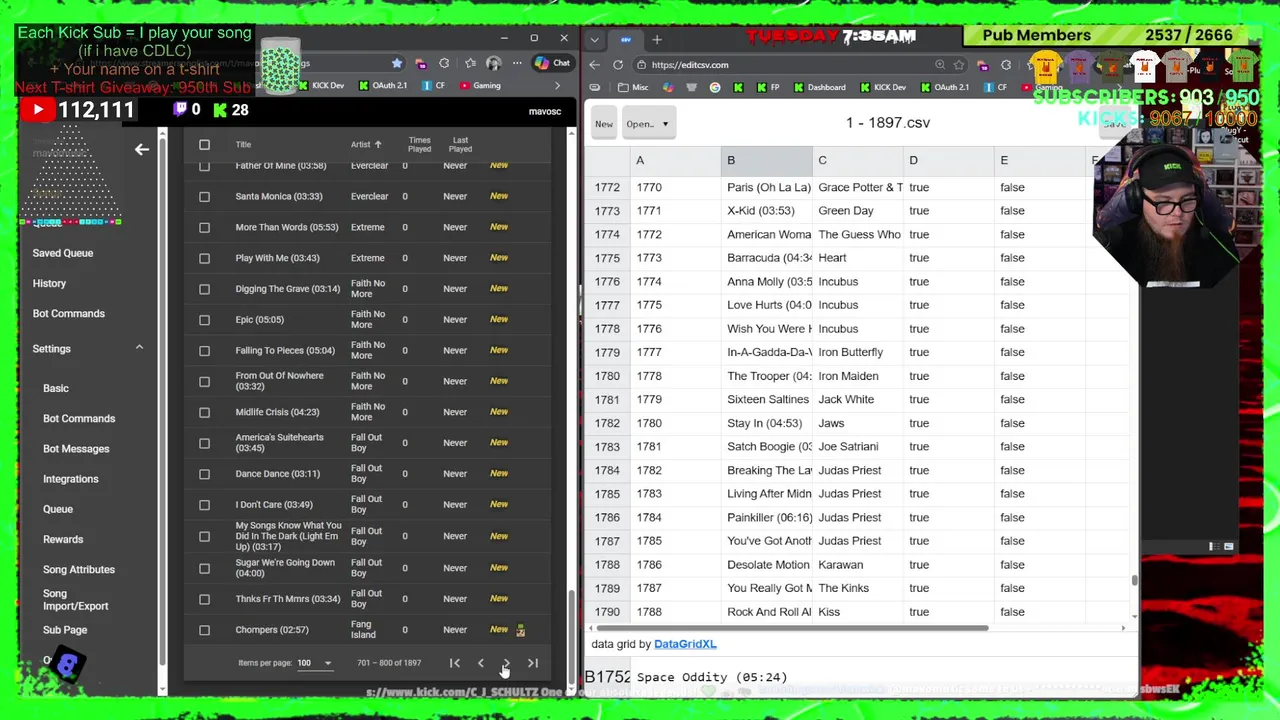
Task: Open the left browser's three-dot menu
Action: [x=517, y=64]
